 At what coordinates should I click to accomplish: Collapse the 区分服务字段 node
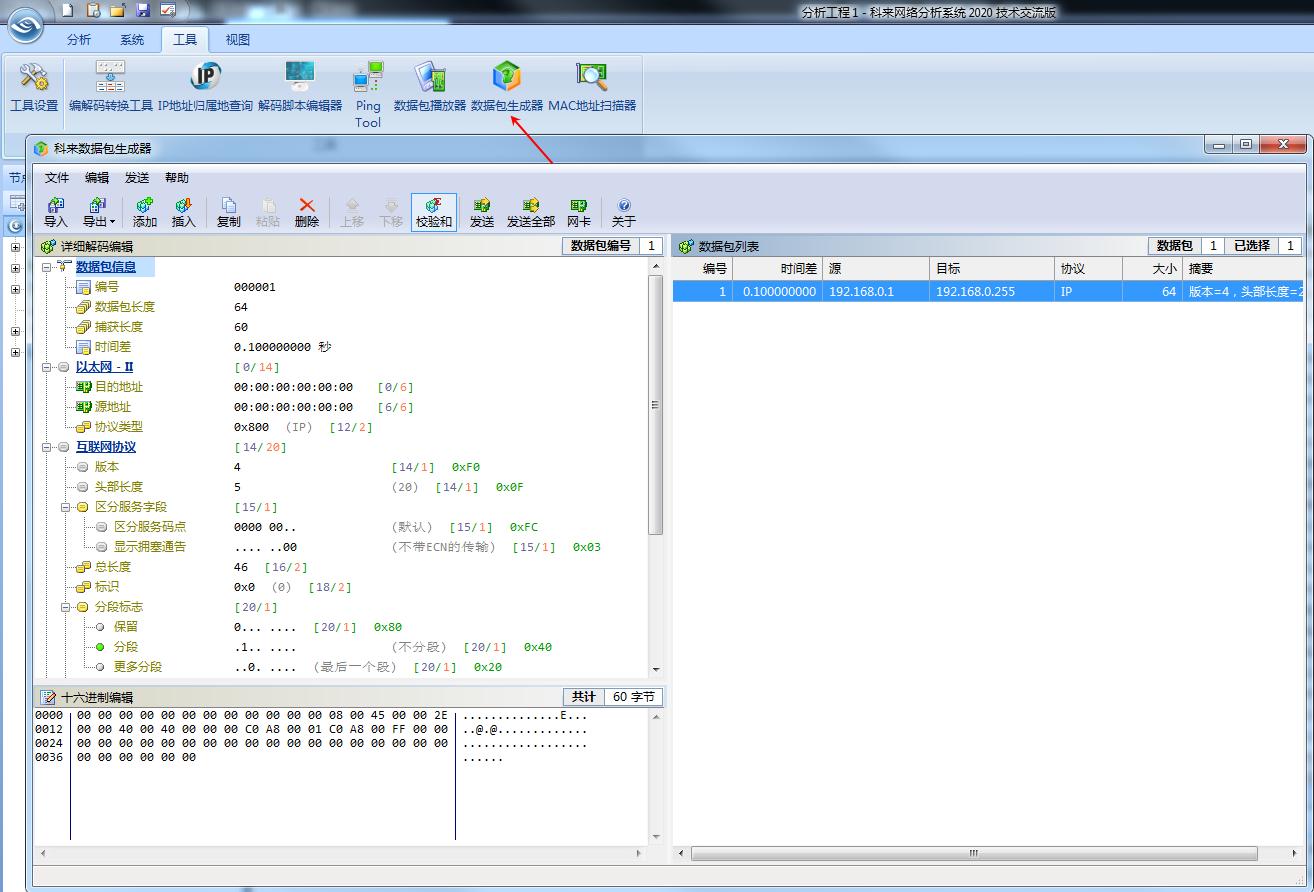(67, 507)
